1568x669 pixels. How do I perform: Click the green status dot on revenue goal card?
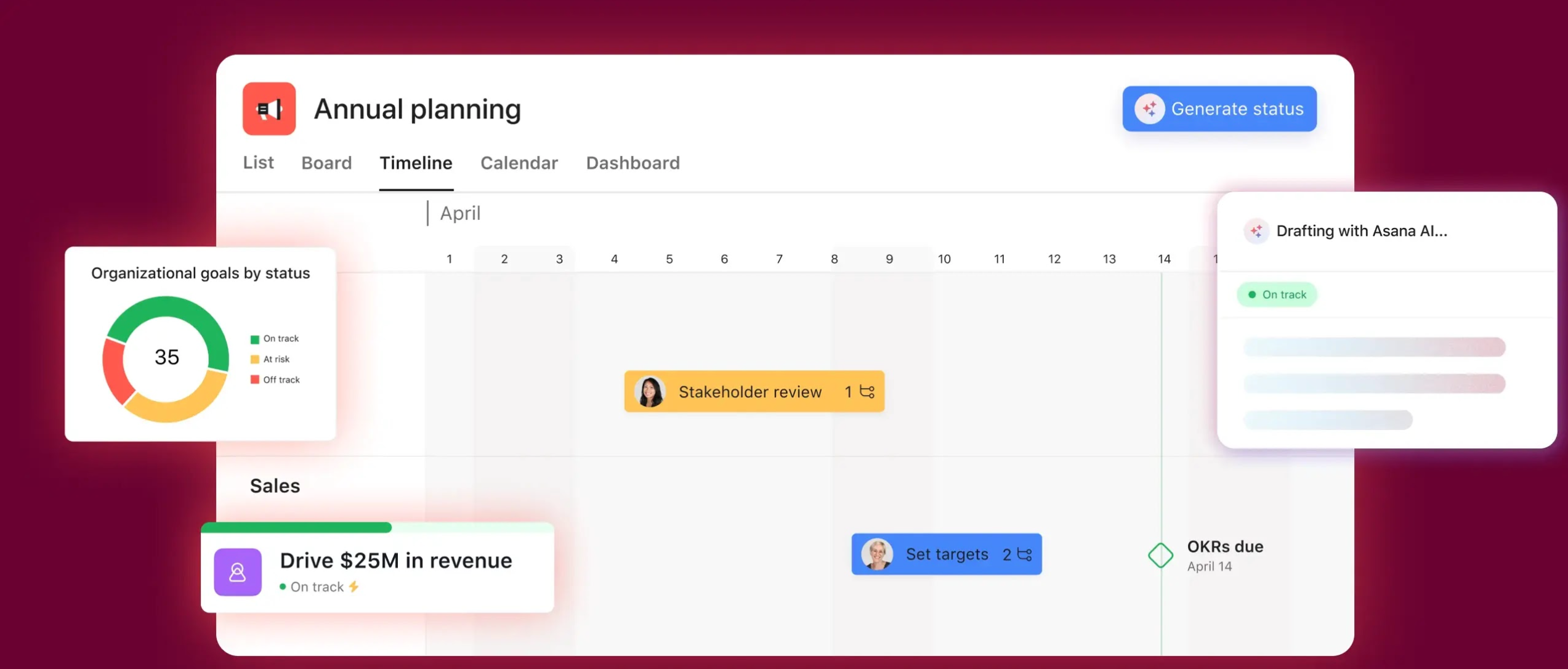point(283,587)
